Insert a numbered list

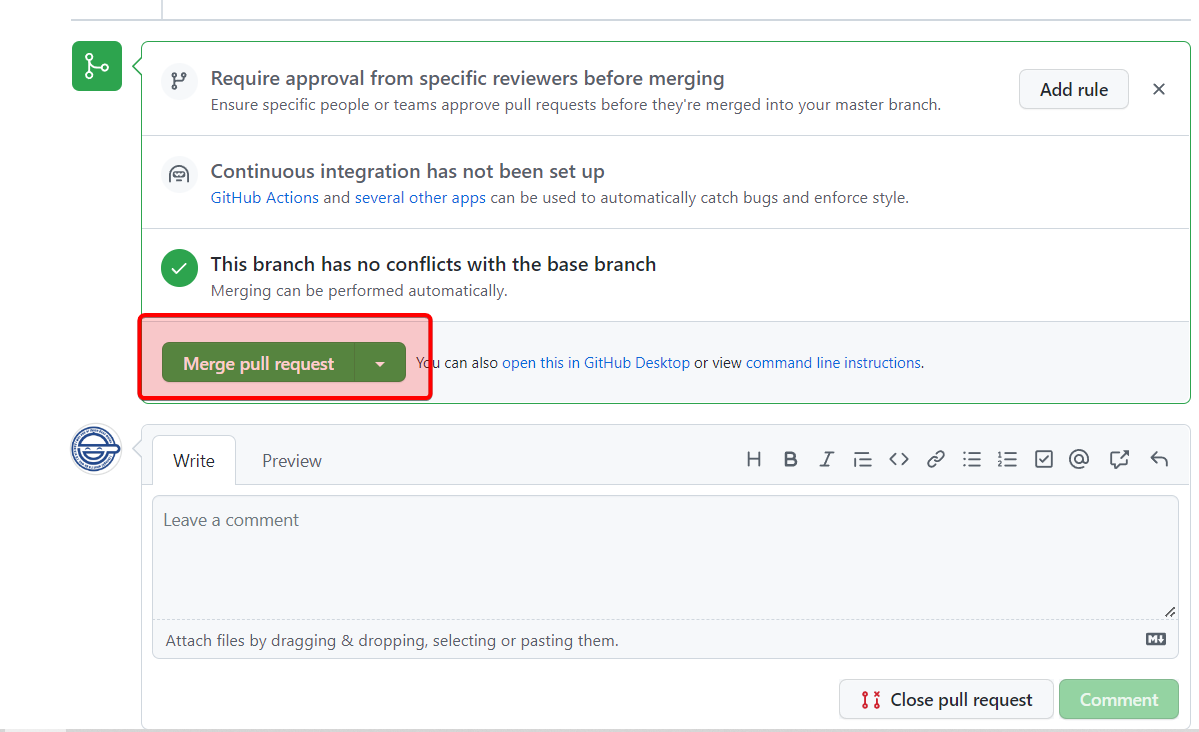[1007, 459]
